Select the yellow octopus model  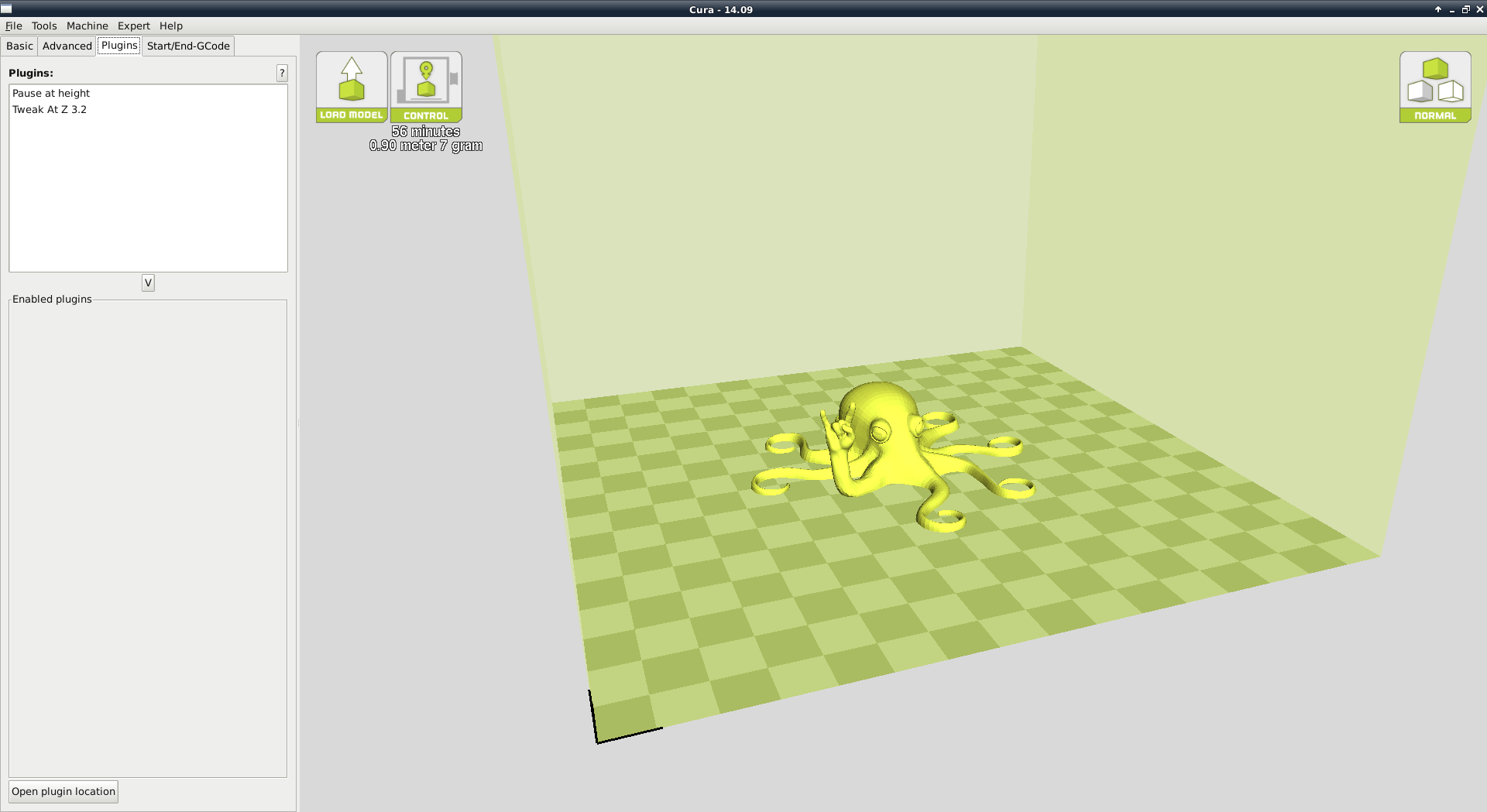click(x=892, y=457)
